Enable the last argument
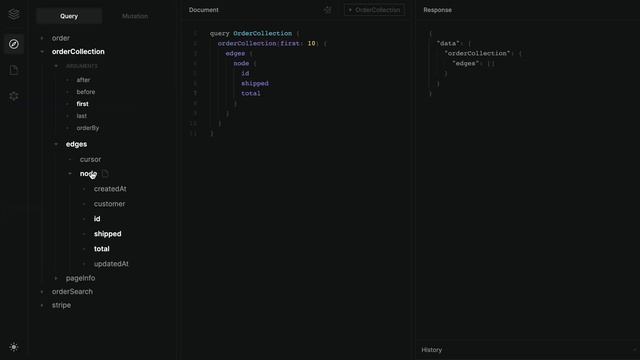640x360 pixels. (82, 116)
